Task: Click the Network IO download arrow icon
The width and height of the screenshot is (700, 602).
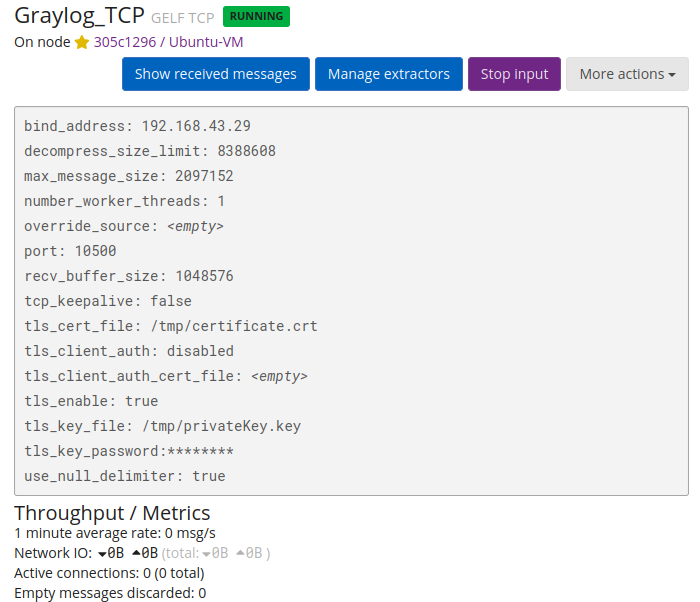Action: 103,553
